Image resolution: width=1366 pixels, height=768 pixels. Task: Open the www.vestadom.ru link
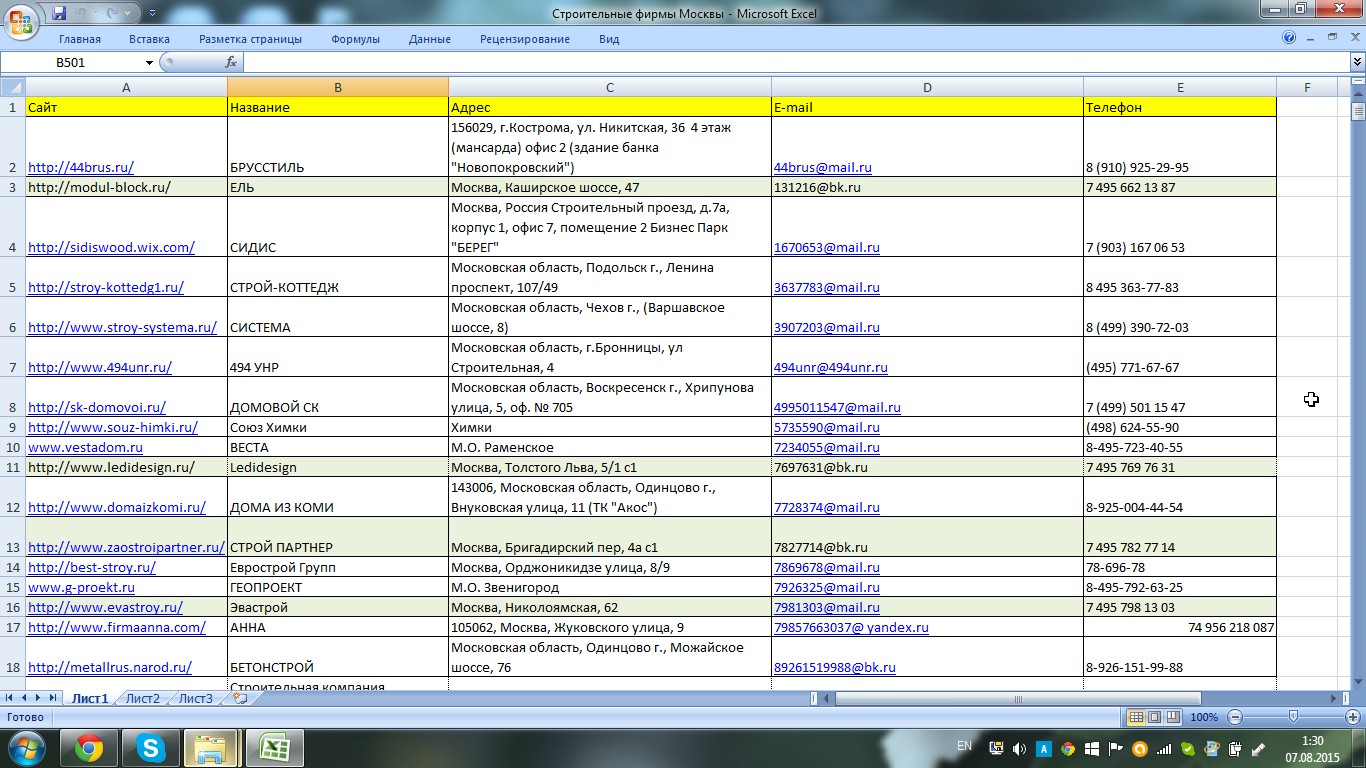pos(85,447)
